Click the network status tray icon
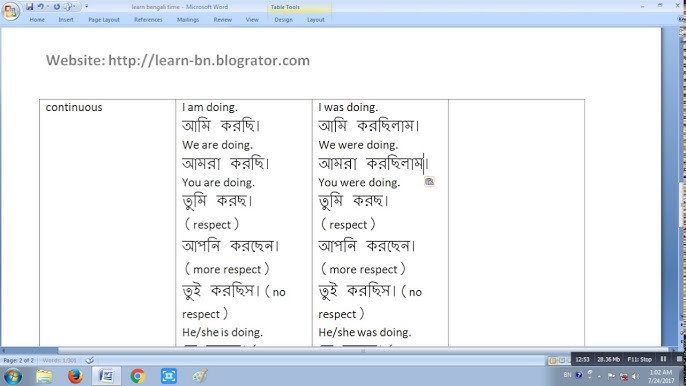Screen dimensions: 686x386 [x=623, y=376]
